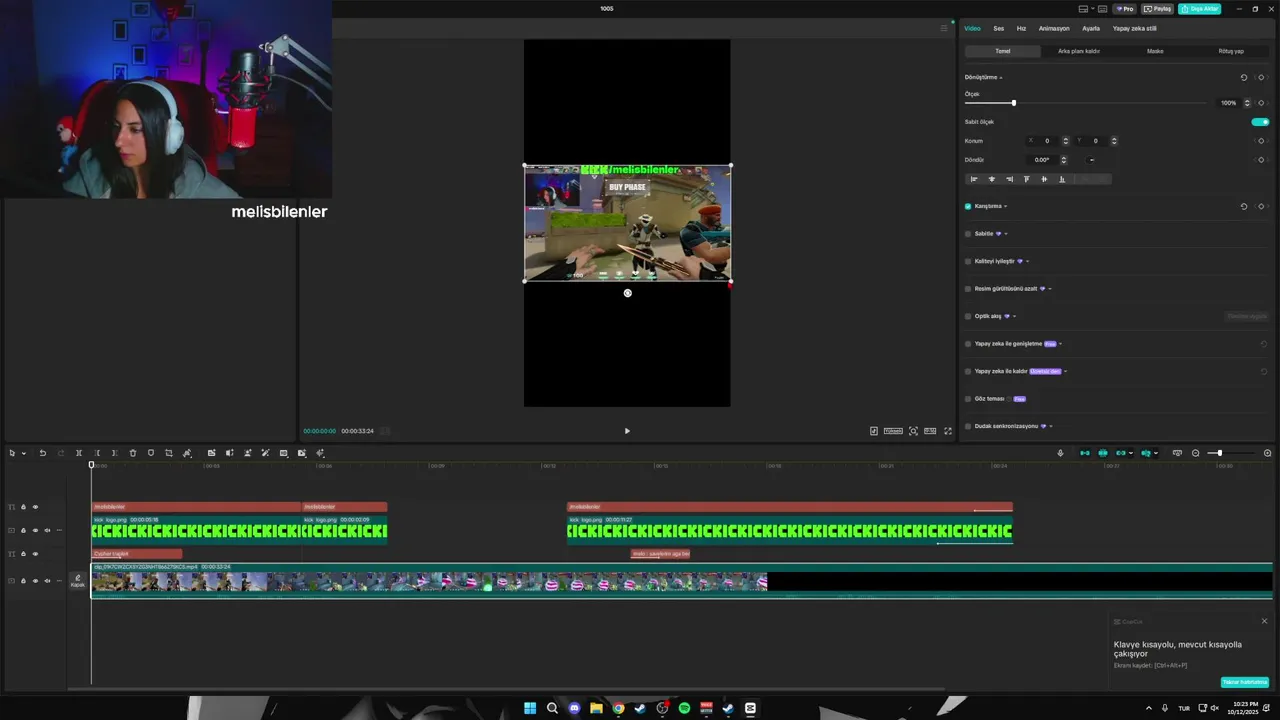Screen dimensions: 1280x720
Task: Click the record voiceover microphone icon
Action: tap(1060, 453)
